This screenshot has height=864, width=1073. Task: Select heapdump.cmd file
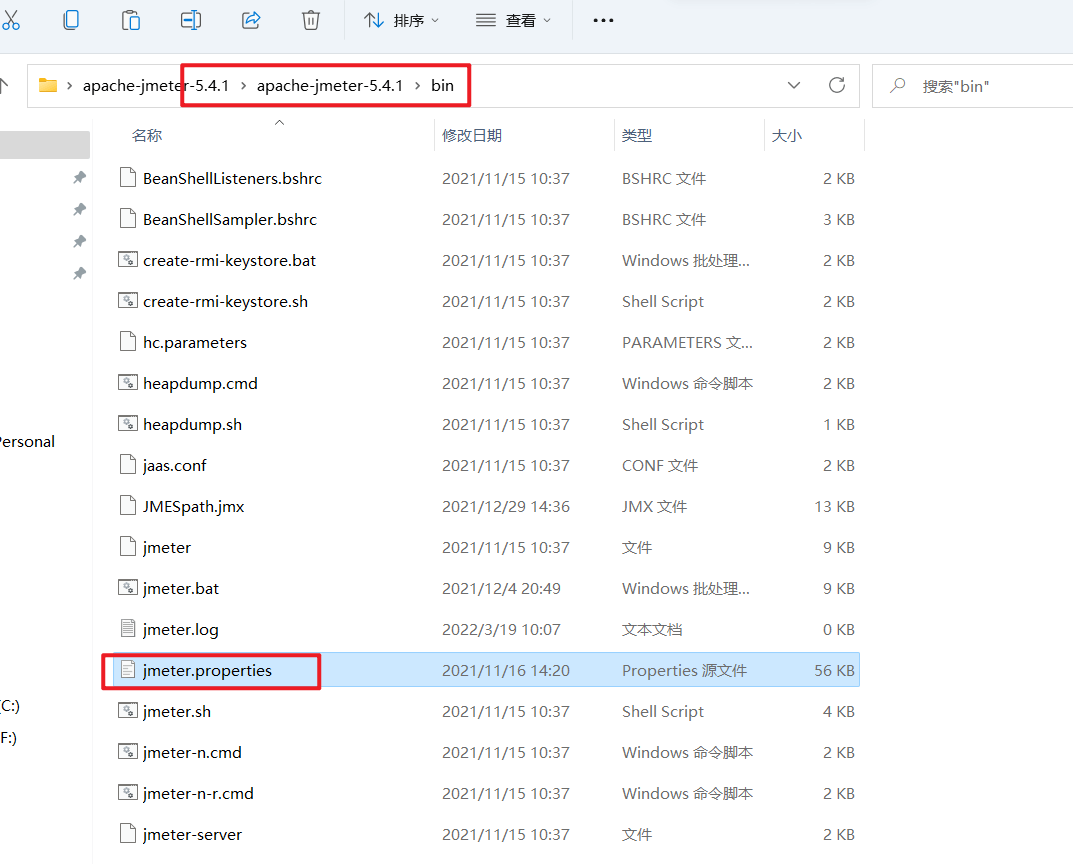[201, 384]
